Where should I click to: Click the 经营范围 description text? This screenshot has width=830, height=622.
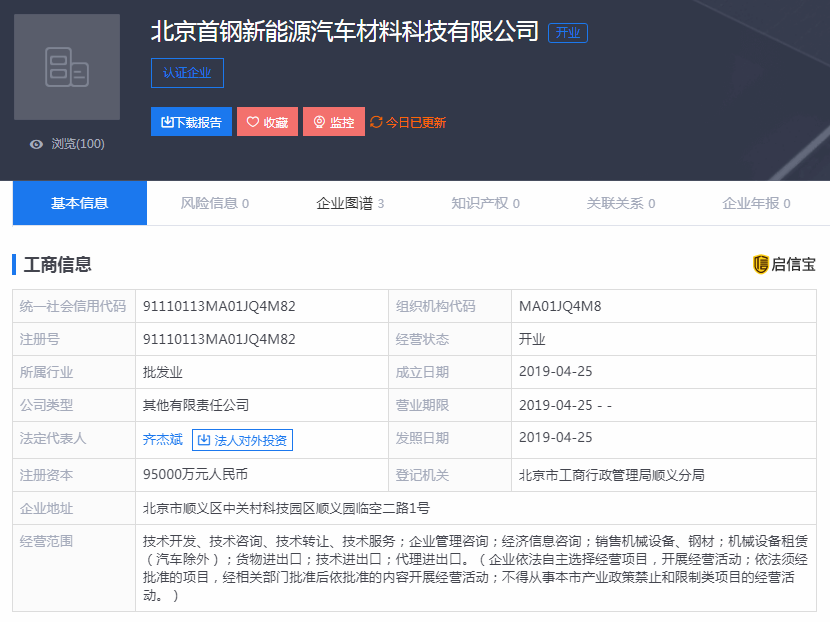tap(475, 568)
